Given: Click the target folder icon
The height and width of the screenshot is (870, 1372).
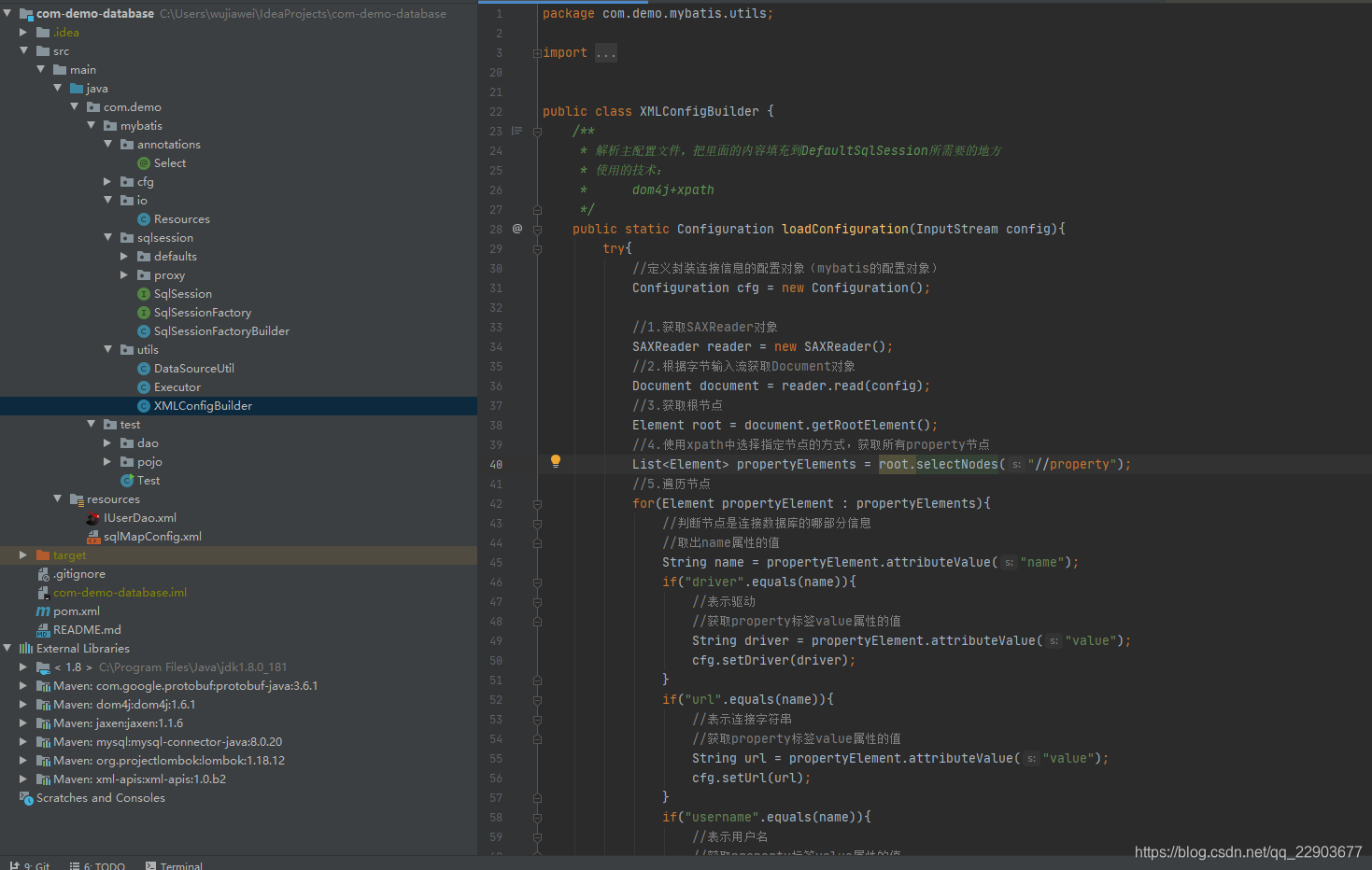Looking at the screenshot, I should point(43,555).
